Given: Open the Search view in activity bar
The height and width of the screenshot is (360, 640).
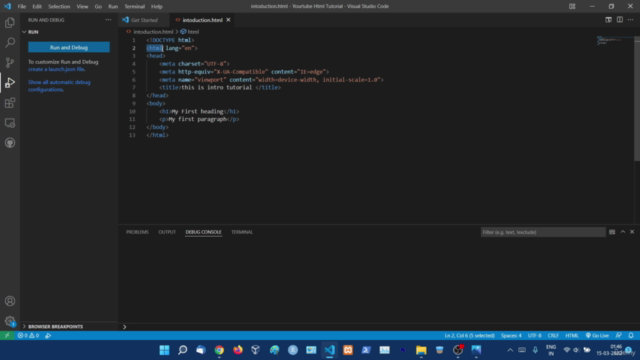Looking at the screenshot, I should click(x=10, y=42).
